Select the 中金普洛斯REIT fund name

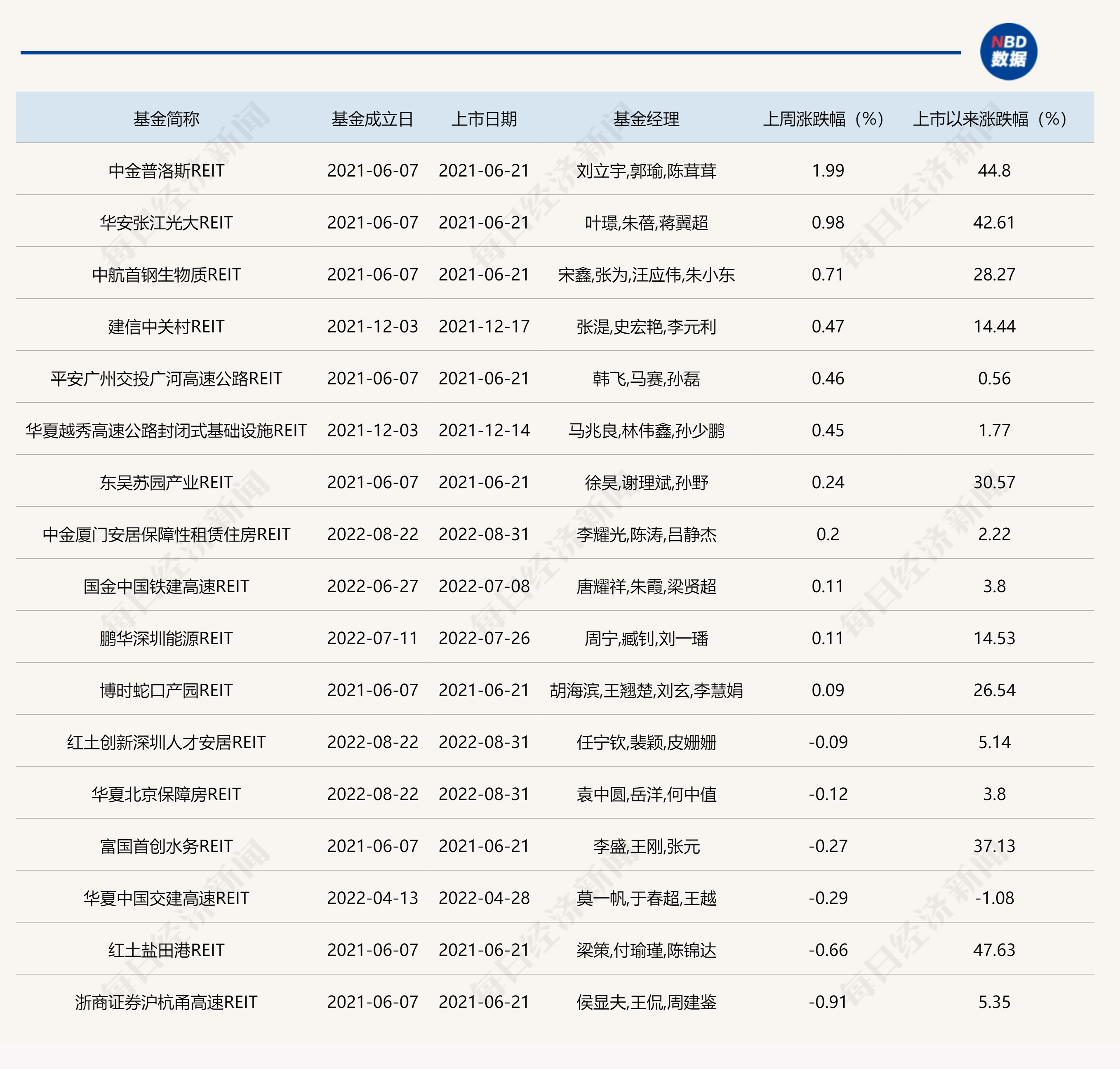pyautogui.click(x=166, y=170)
